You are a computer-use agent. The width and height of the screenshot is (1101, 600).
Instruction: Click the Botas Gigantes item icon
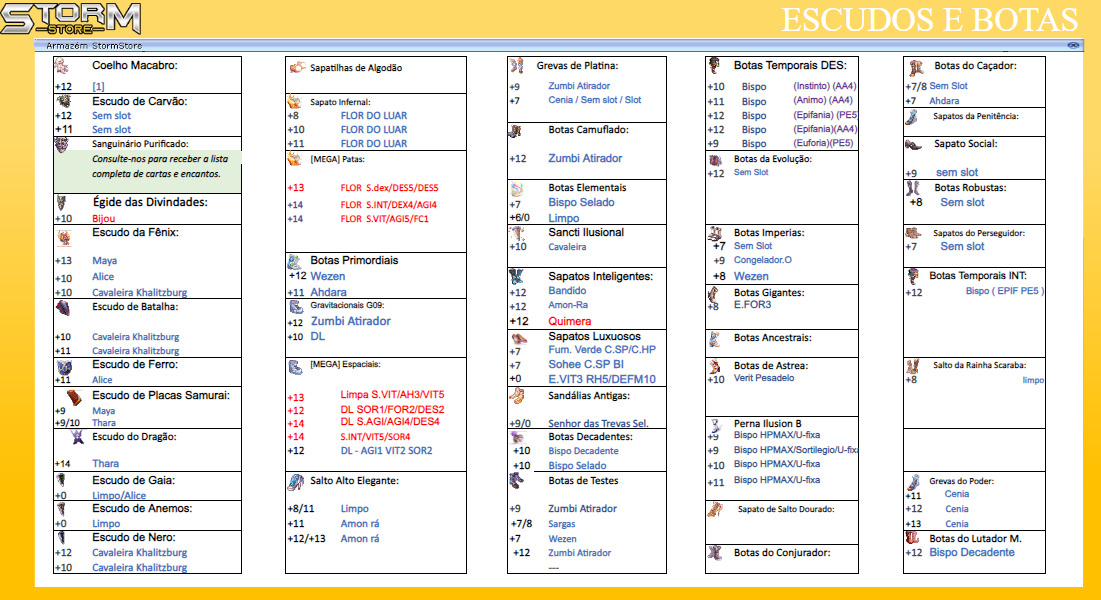(x=712, y=294)
